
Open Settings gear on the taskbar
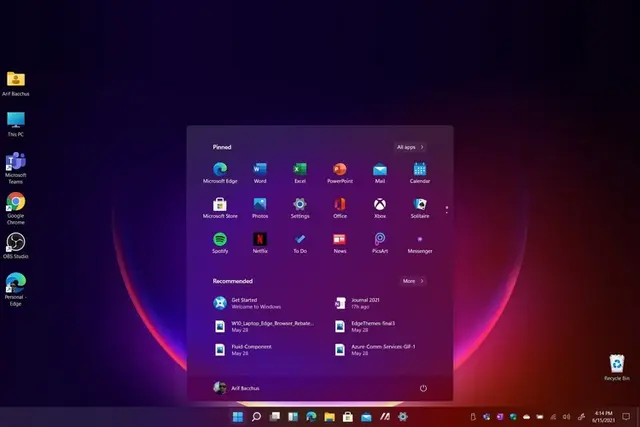(403, 417)
